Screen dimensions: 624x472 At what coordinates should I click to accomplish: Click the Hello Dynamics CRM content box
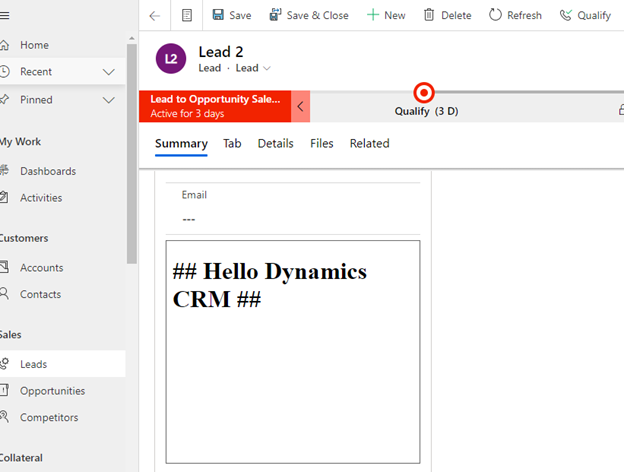pos(293,352)
